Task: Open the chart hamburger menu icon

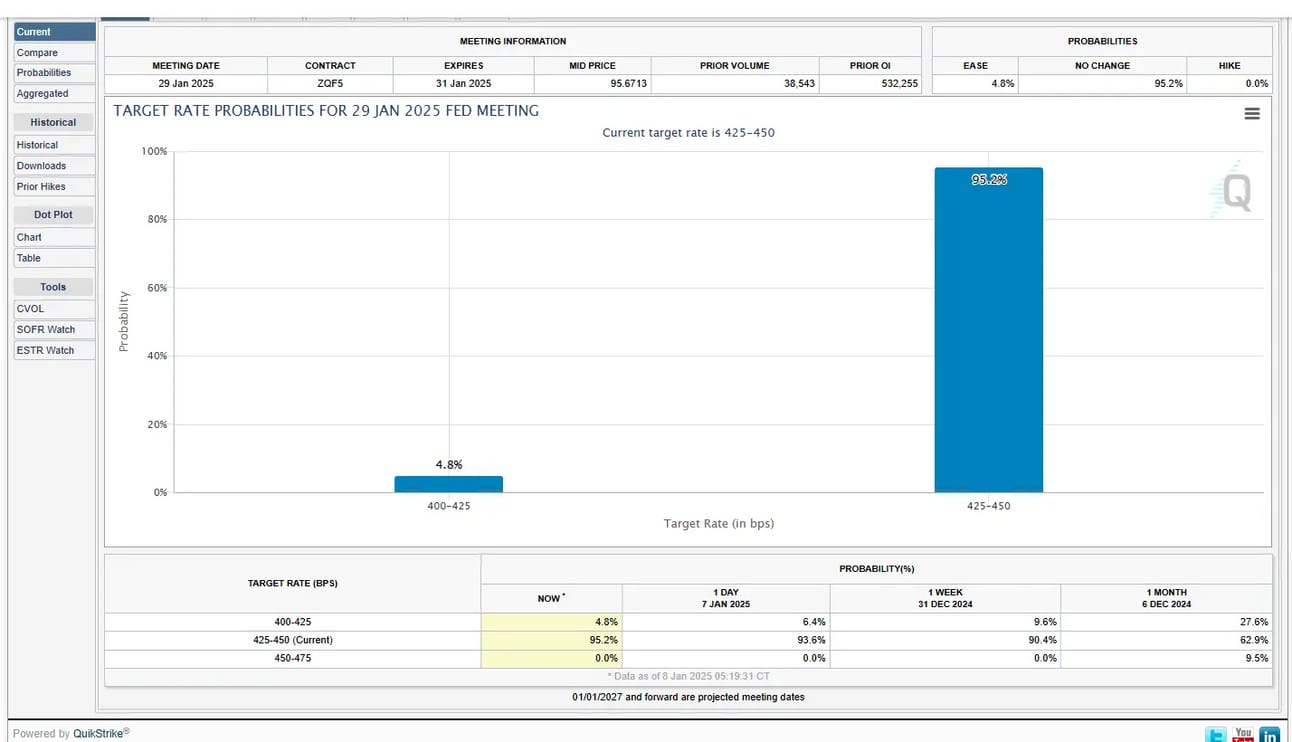Action: (1251, 114)
